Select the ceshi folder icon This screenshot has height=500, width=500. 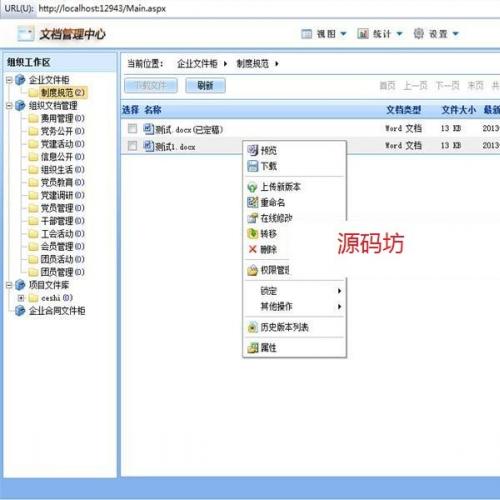coord(33,298)
